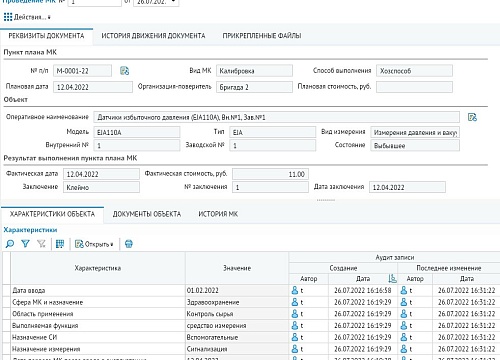Click the Модель field EIA110A

click(x=137, y=132)
